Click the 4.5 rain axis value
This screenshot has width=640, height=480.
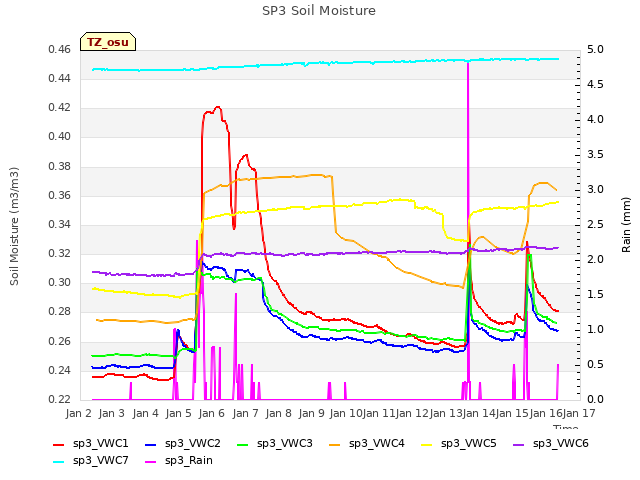tap(595, 84)
